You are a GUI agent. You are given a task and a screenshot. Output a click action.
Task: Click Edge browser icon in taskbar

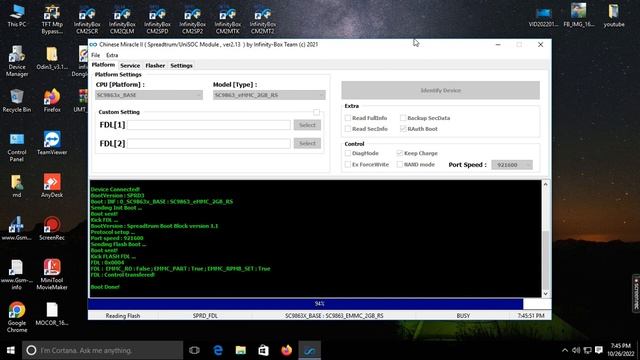coord(218,350)
